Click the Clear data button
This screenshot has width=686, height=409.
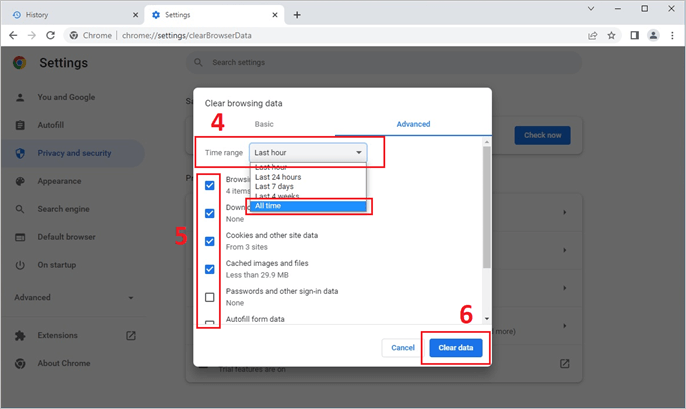coord(456,347)
